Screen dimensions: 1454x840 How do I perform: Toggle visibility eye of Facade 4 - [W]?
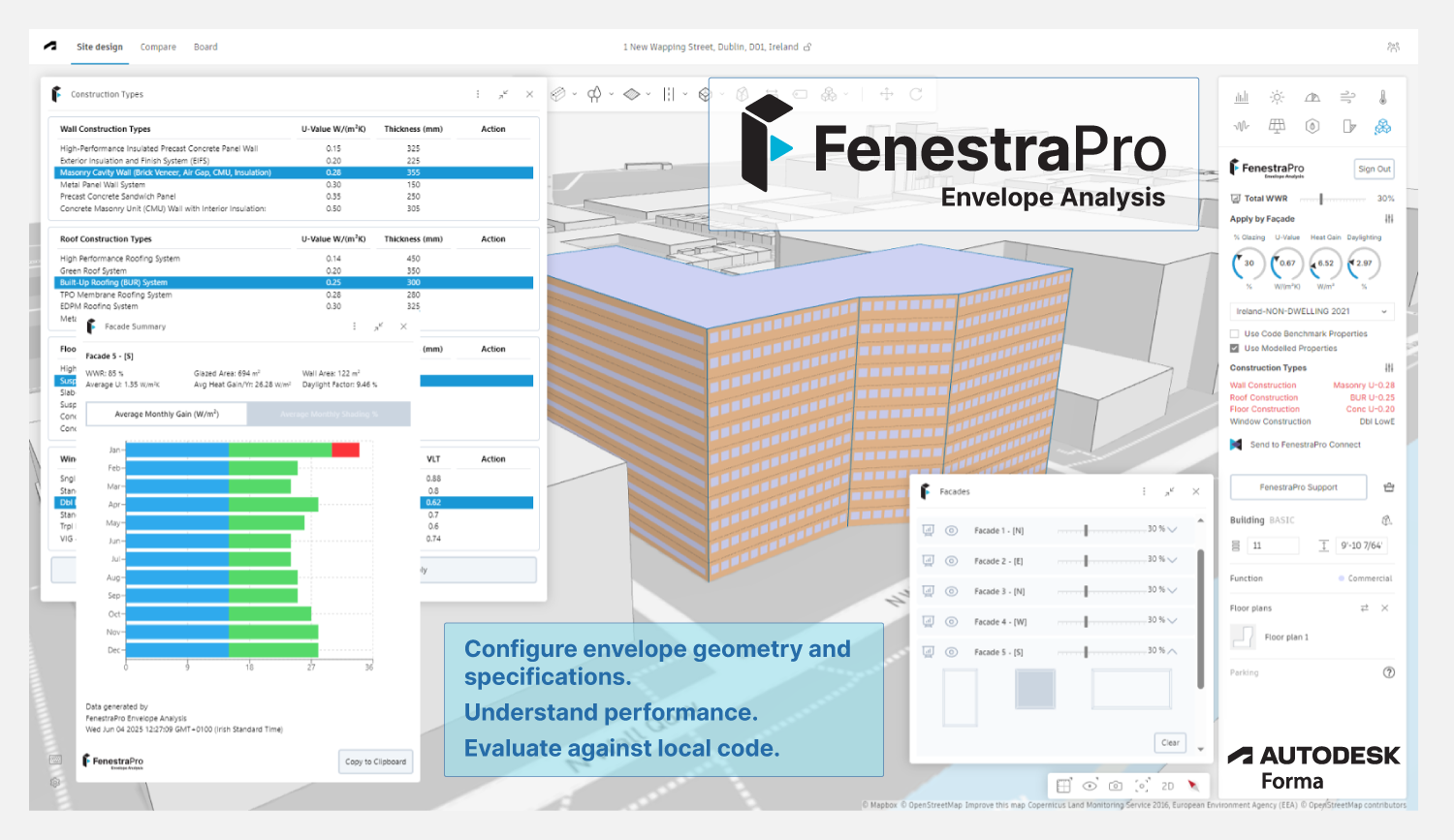[952, 621]
